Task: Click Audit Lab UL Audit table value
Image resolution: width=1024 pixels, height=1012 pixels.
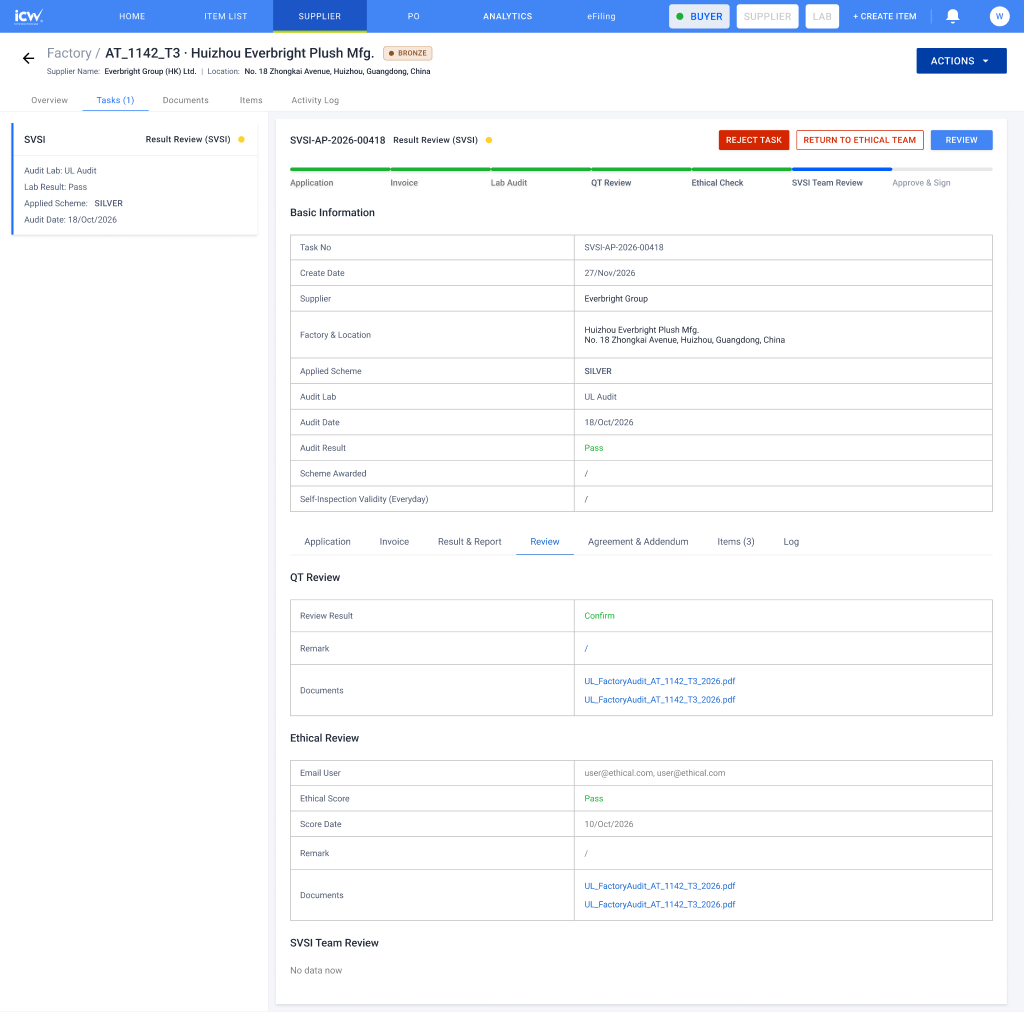Action: coord(600,397)
